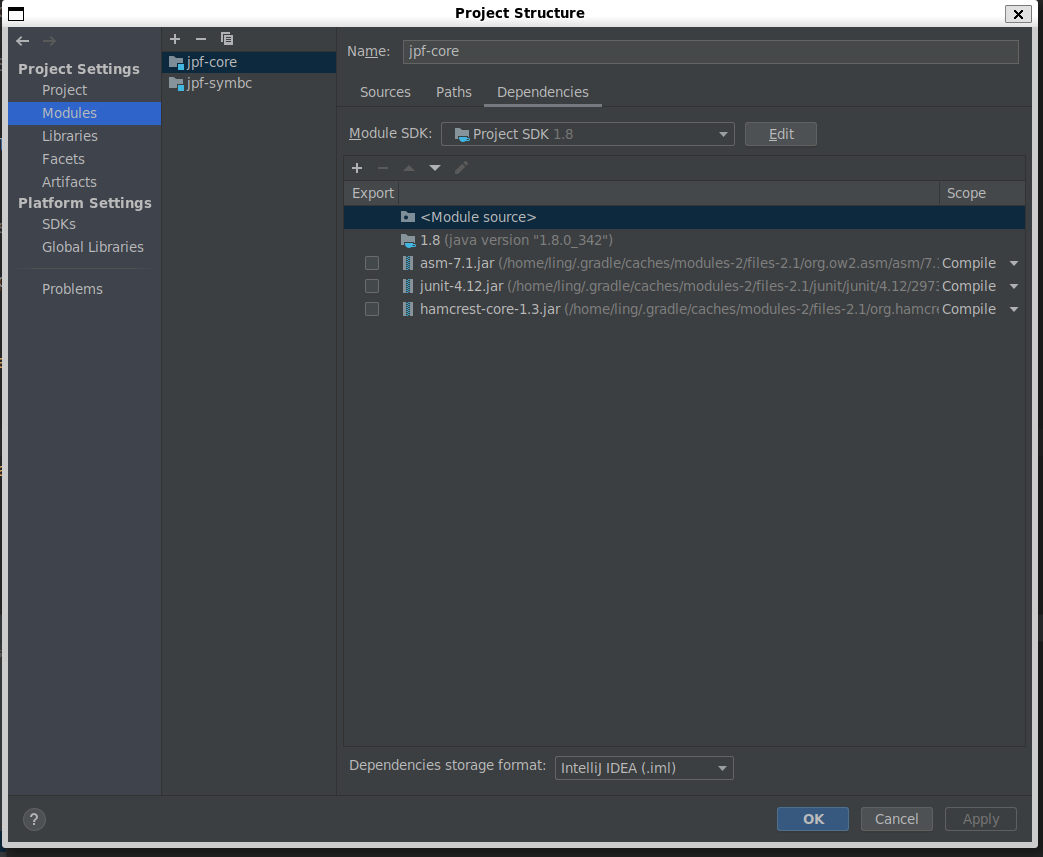Viewport: 1043px width, 857px height.
Task: Select the jpf-symbc module
Action: coord(219,83)
